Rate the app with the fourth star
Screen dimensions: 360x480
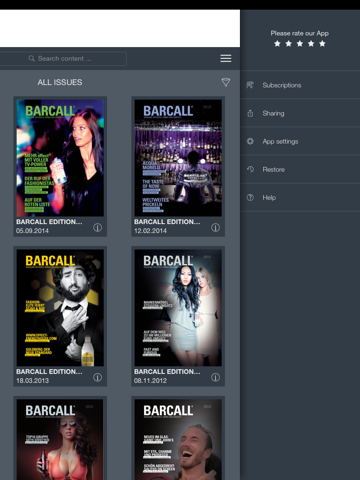pos(311,44)
